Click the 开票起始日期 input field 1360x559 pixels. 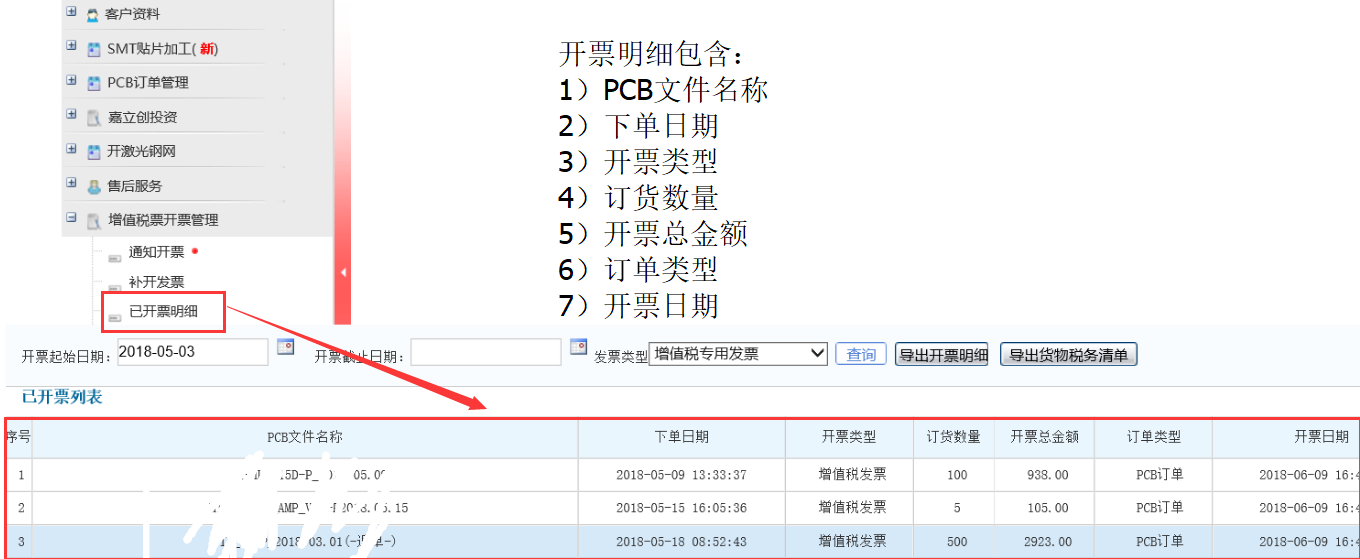coord(192,352)
